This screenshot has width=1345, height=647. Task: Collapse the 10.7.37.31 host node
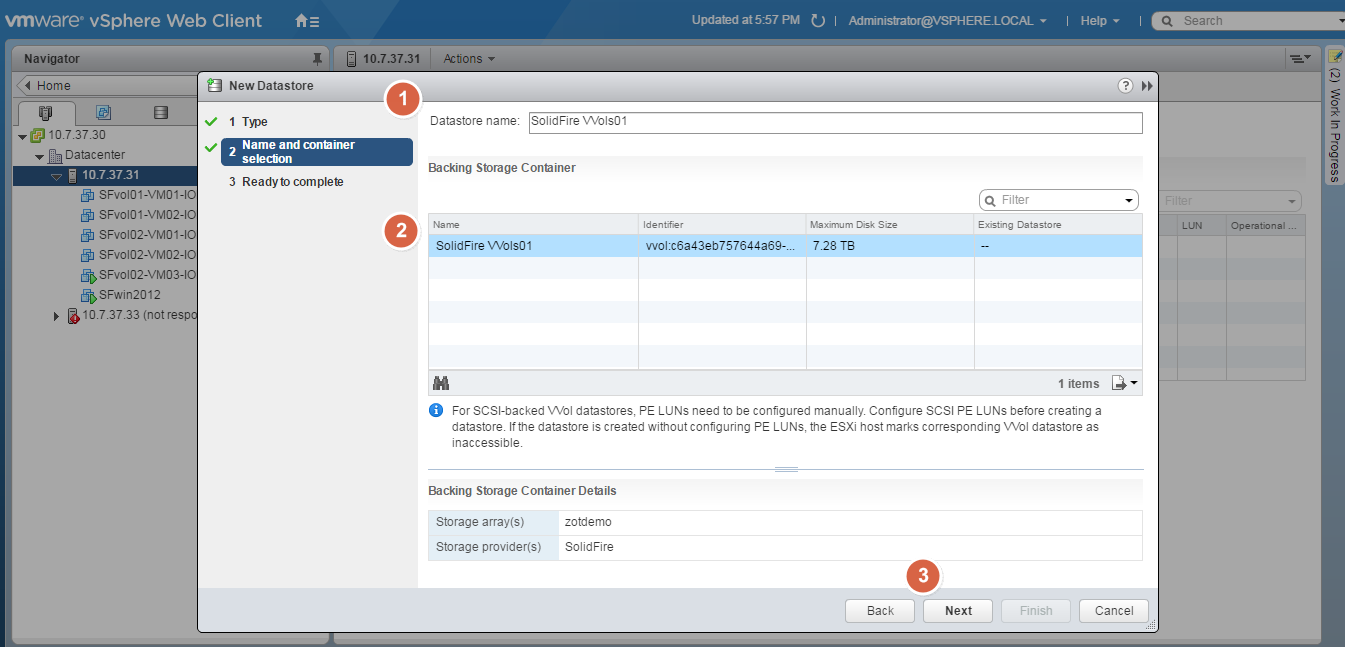coord(56,176)
